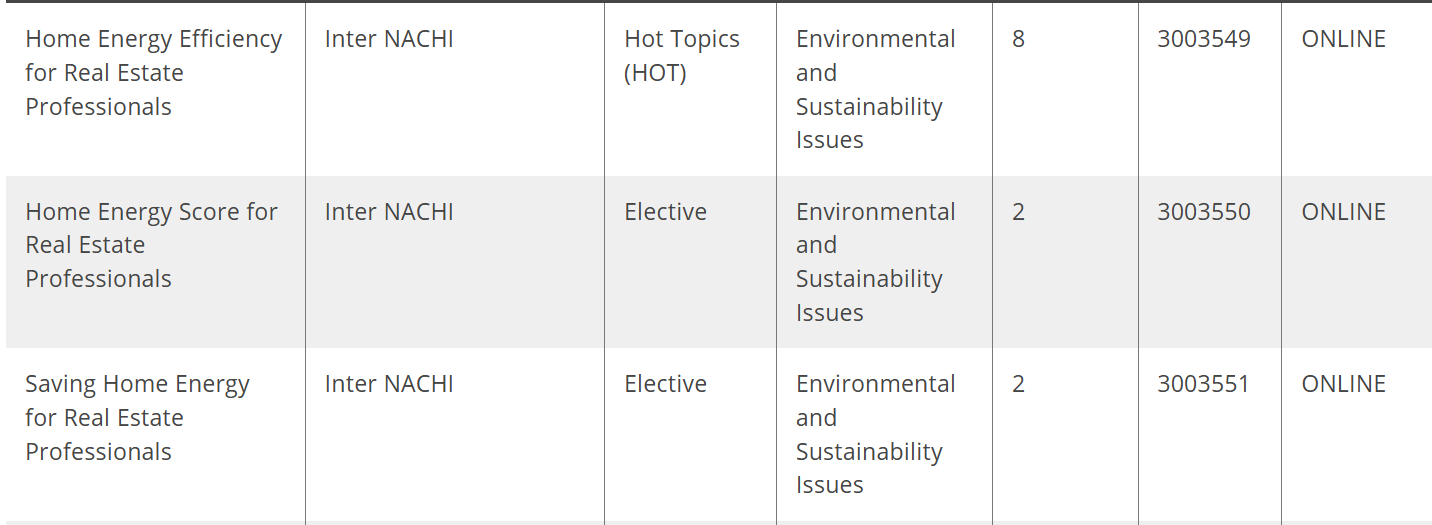Viewport: 1432px width, 525px height.
Task: Click the Home Energy Efficiency course title
Action: pos(154,73)
